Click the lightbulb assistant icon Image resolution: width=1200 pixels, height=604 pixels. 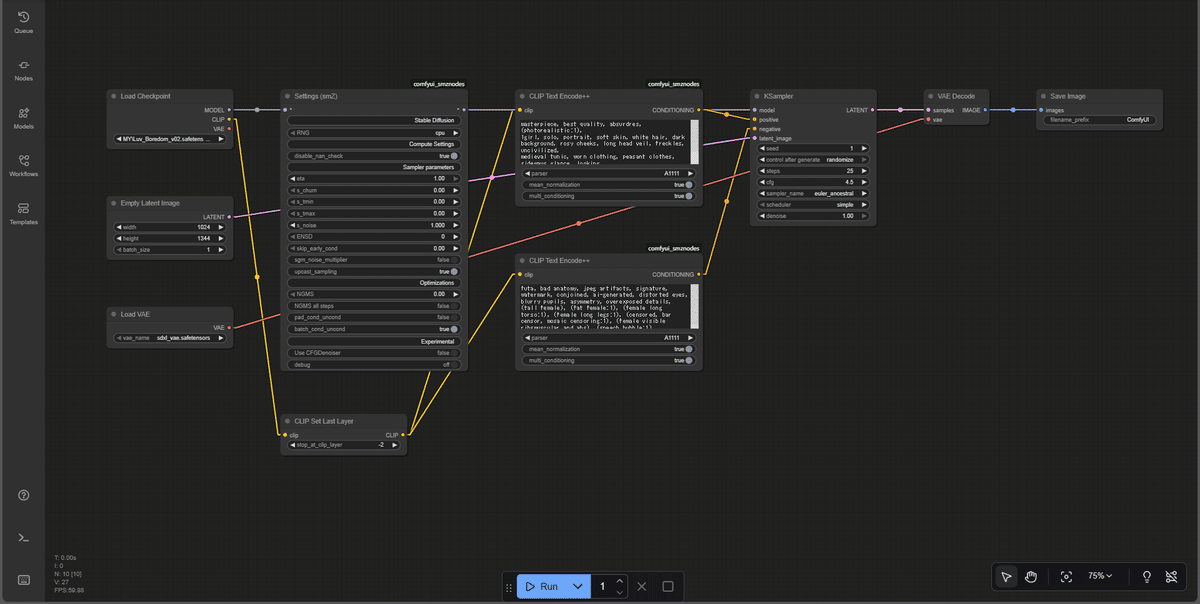(x=1146, y=576)
